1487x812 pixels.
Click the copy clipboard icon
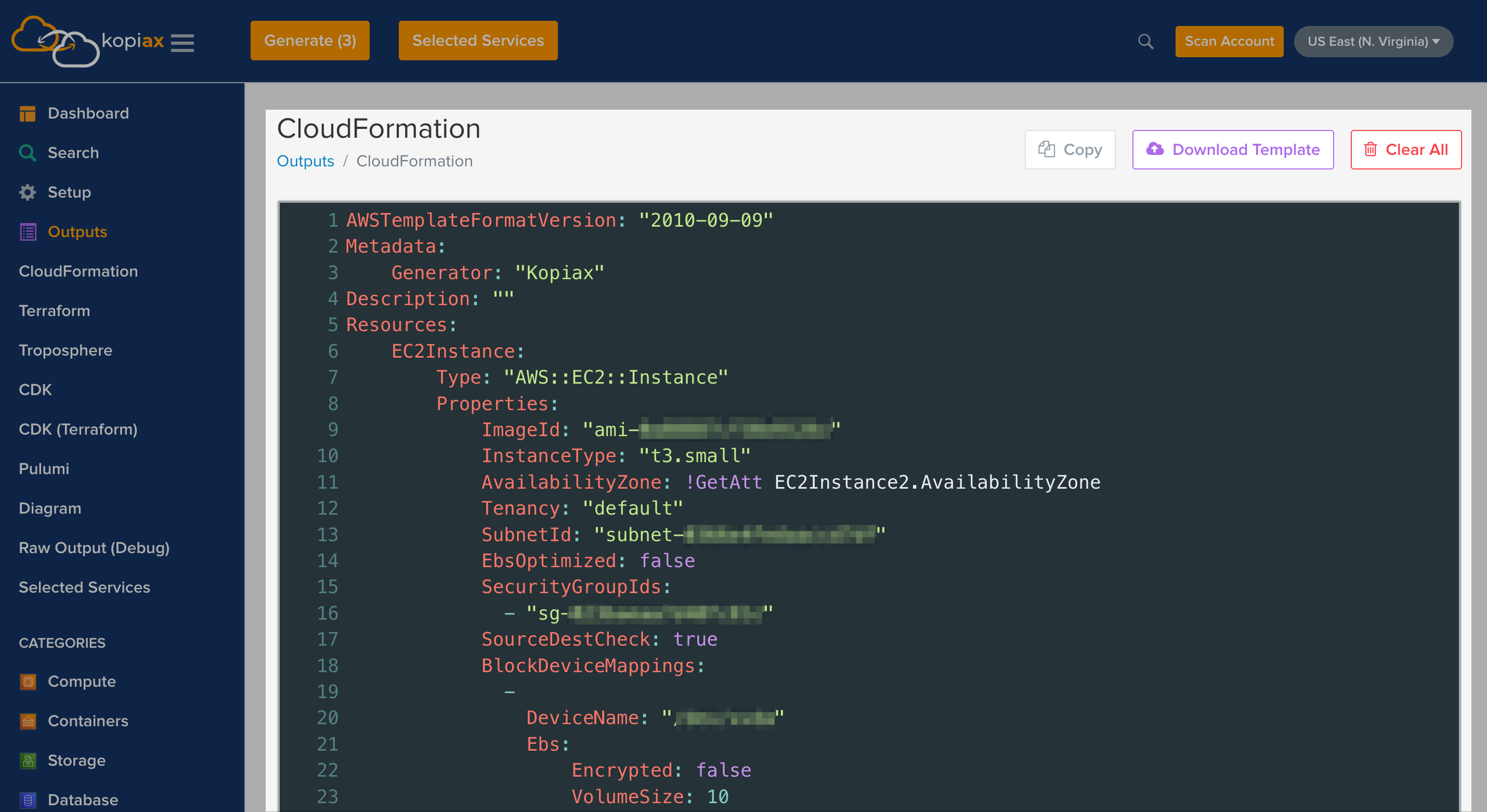1046,150
